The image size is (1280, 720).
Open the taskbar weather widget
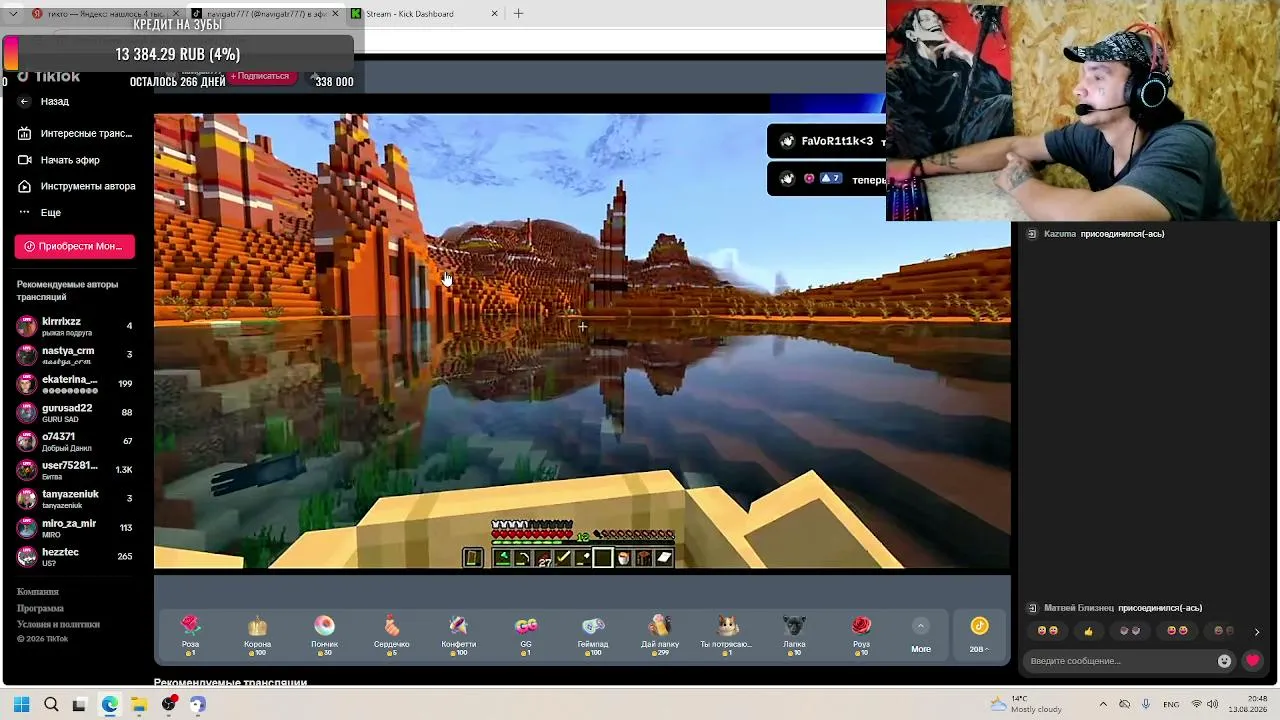tap(1026, 704)
